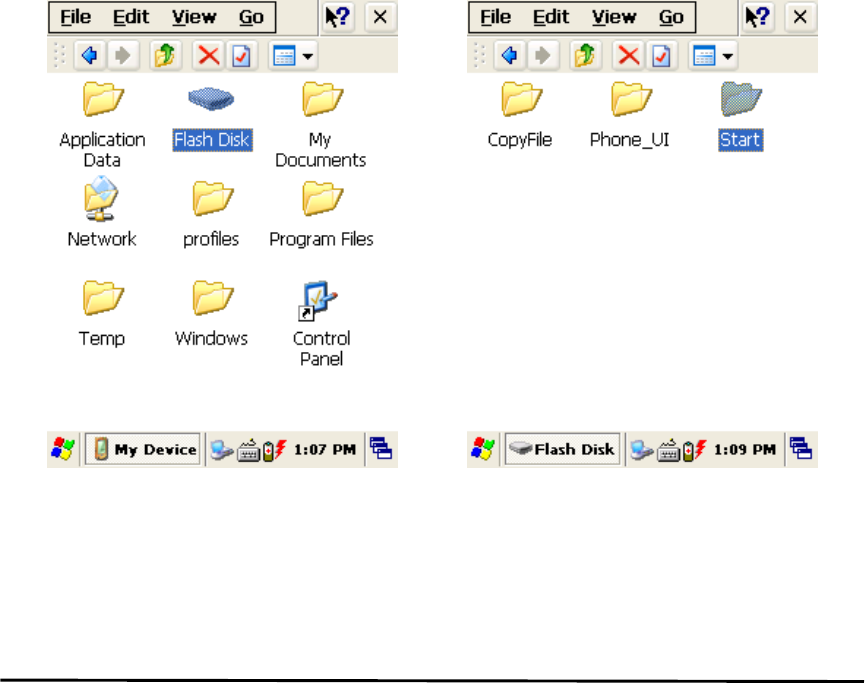Click Forward arrow in Flash Disk toolbar

click(542, 55)
